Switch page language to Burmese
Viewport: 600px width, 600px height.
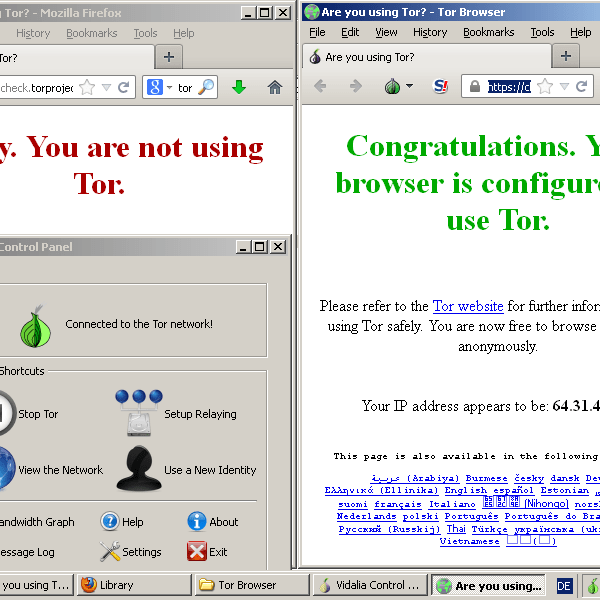[x=486, y=478]
